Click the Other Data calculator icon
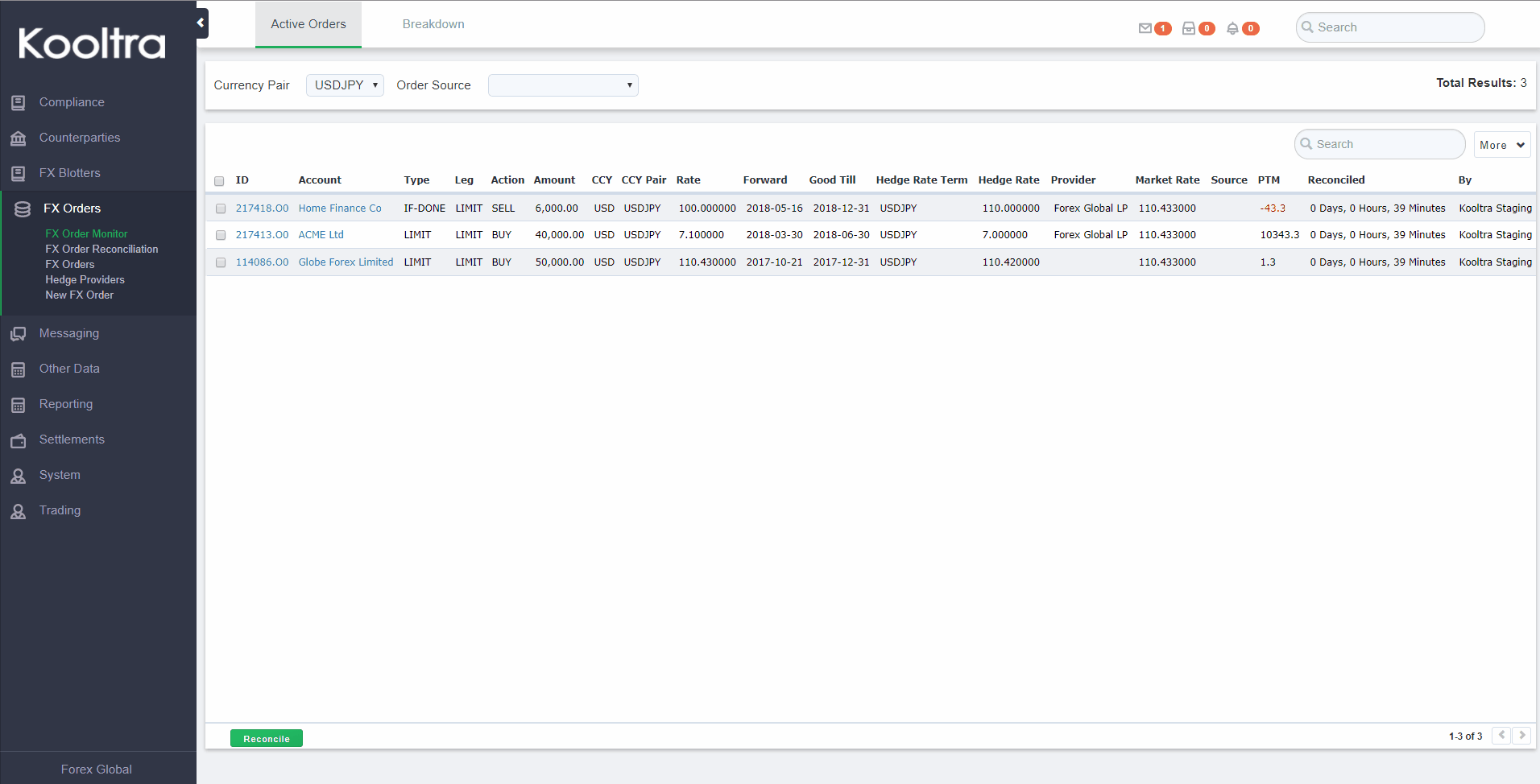The height and width of the screenshot is (784, 1540). (x=19, y=369)
